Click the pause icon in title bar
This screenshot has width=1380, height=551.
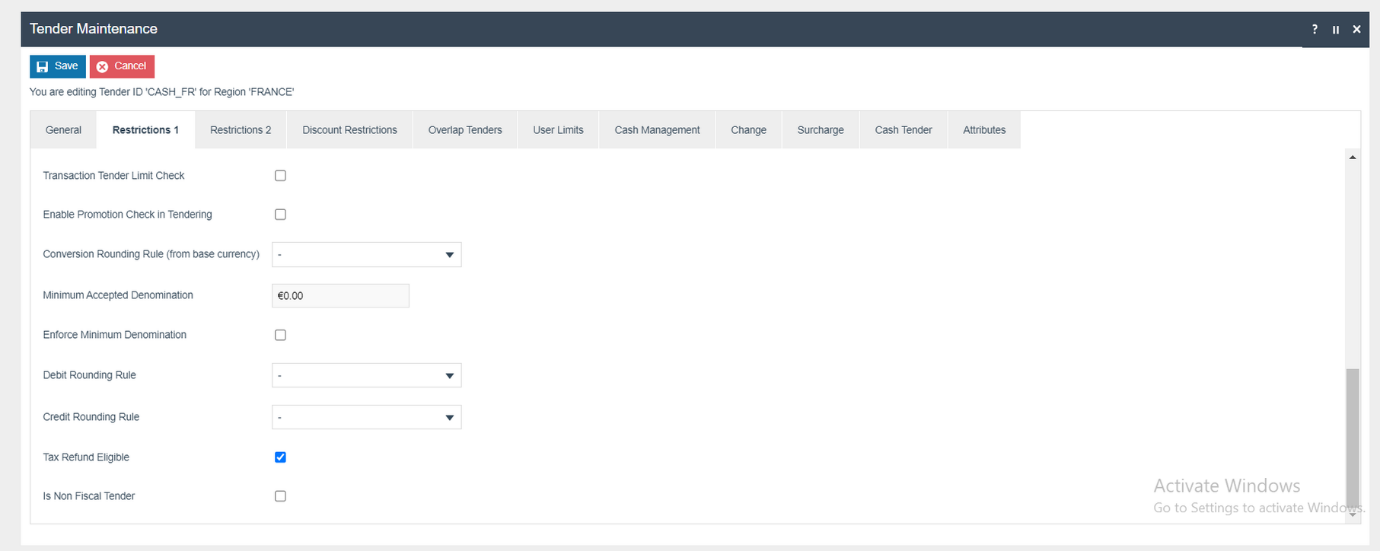(1336, 30)
